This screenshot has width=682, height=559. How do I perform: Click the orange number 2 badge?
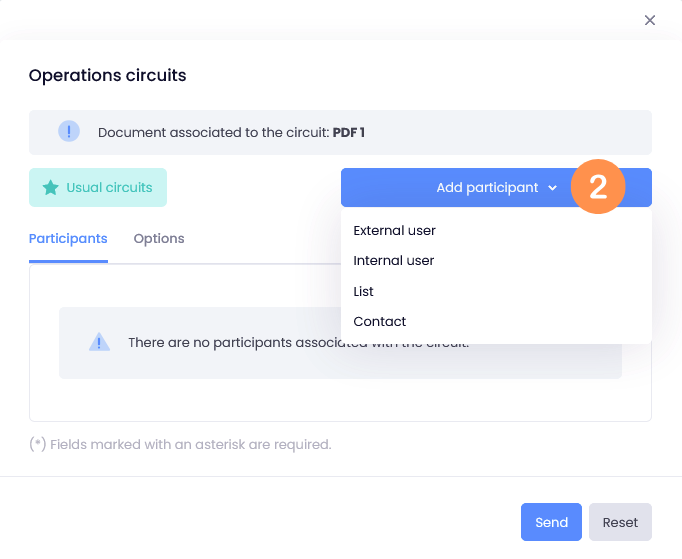click(598, 187)
